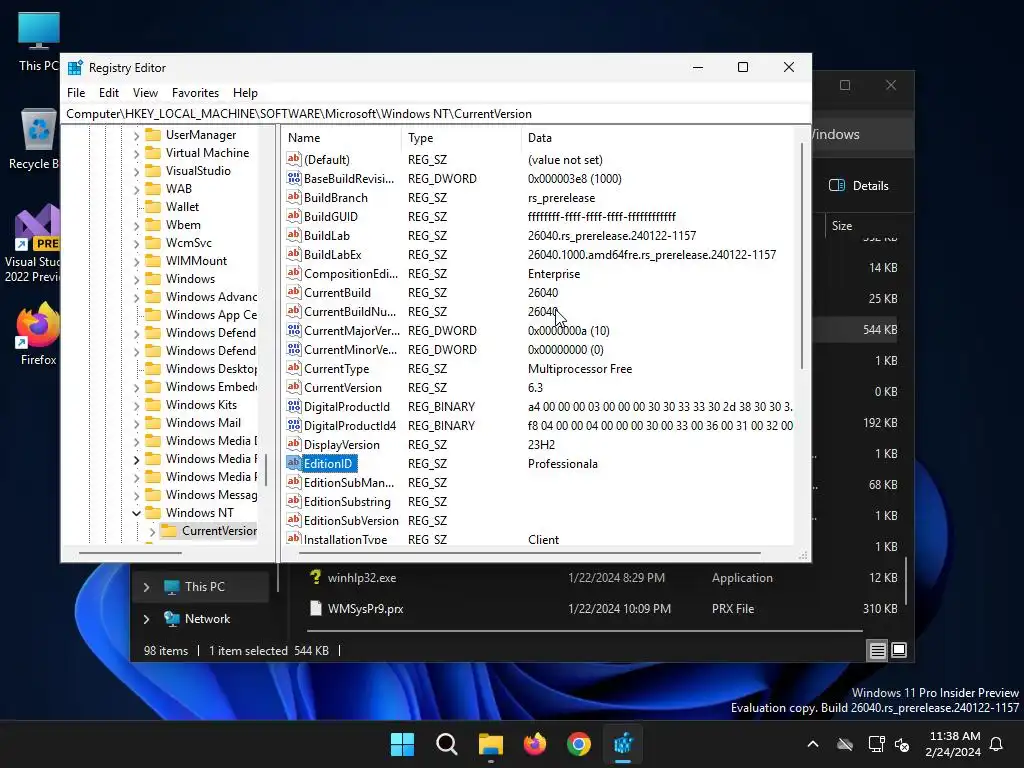Click the values pane vertical scrollbar
1024x768 pixels.
802,255
